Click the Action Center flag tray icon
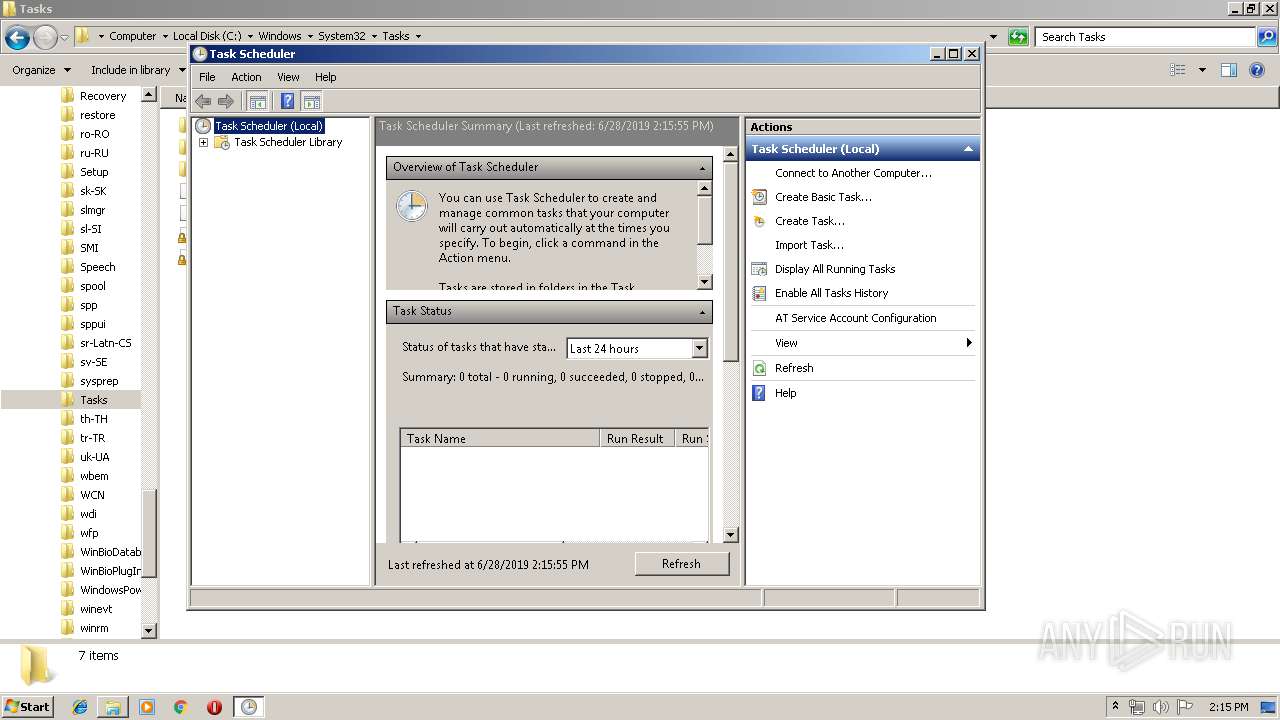The height and width of the screenshot is (720, 1280). coord(1186,707)
